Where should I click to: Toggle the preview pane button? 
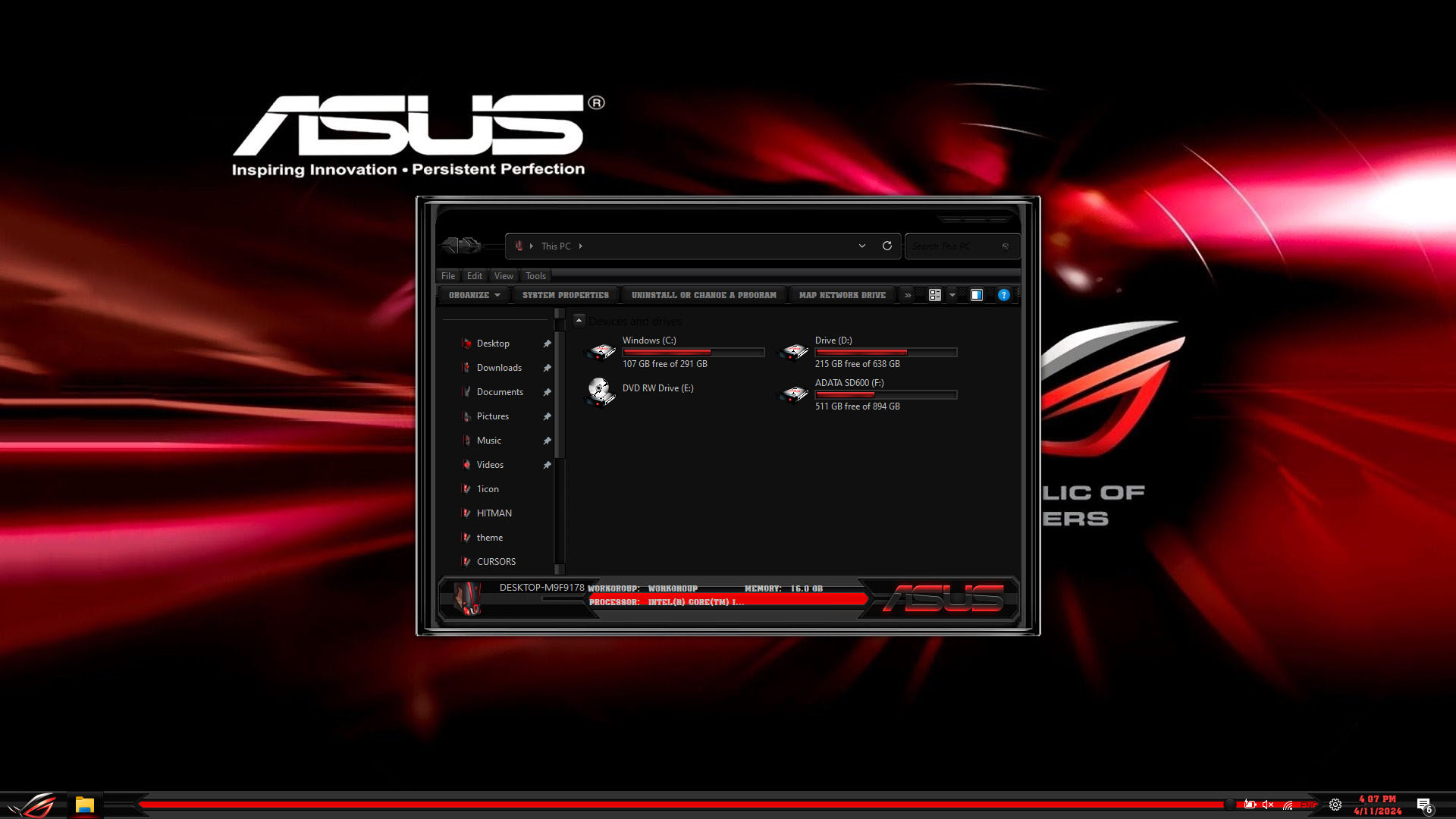(x=977, y=295)
